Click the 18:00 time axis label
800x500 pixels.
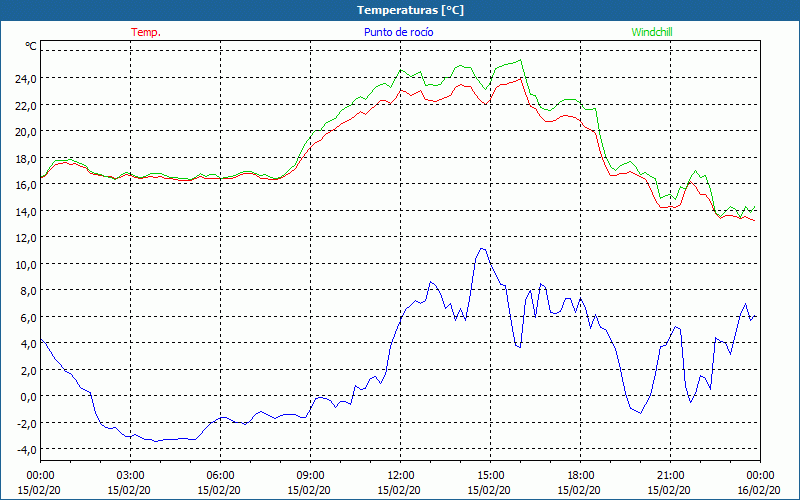pos(581,476)
